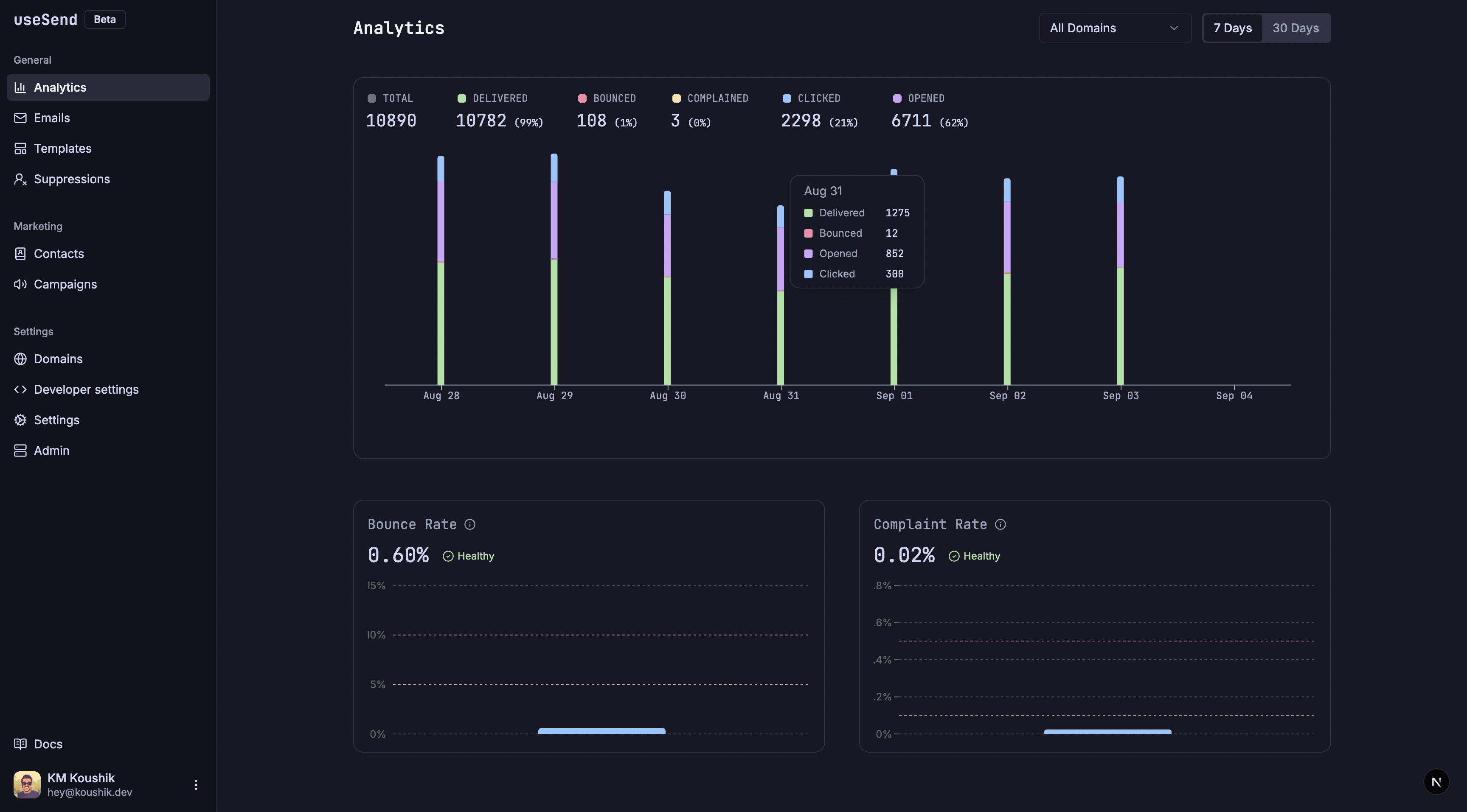The width and height of the screenshot is (1467, 812).
Task: Click the Templates layout icon
Action: pyautogui.click(x=20, y=148)
